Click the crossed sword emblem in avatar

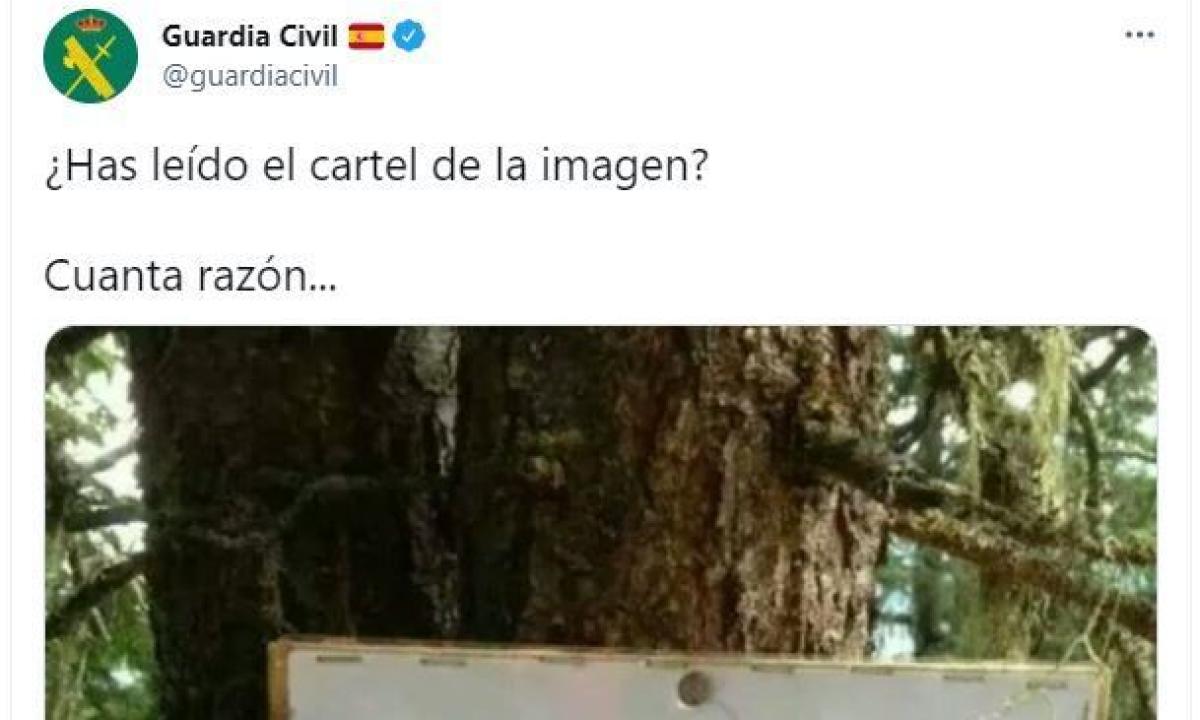coord(90,65)
